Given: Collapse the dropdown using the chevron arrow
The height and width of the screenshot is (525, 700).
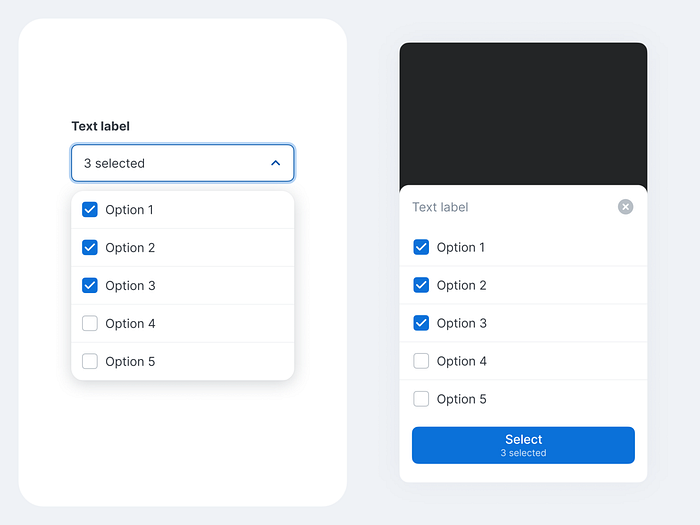Looking at the screenshot, I should pos(276,163).
